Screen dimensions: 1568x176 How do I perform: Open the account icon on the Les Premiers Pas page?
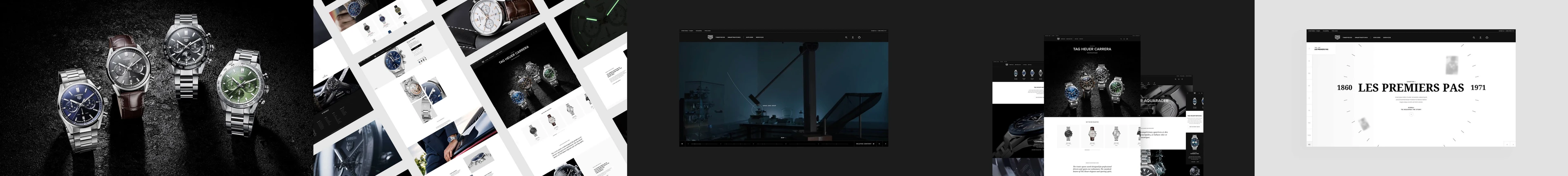pyautogui.click(x=1480, y=37)
